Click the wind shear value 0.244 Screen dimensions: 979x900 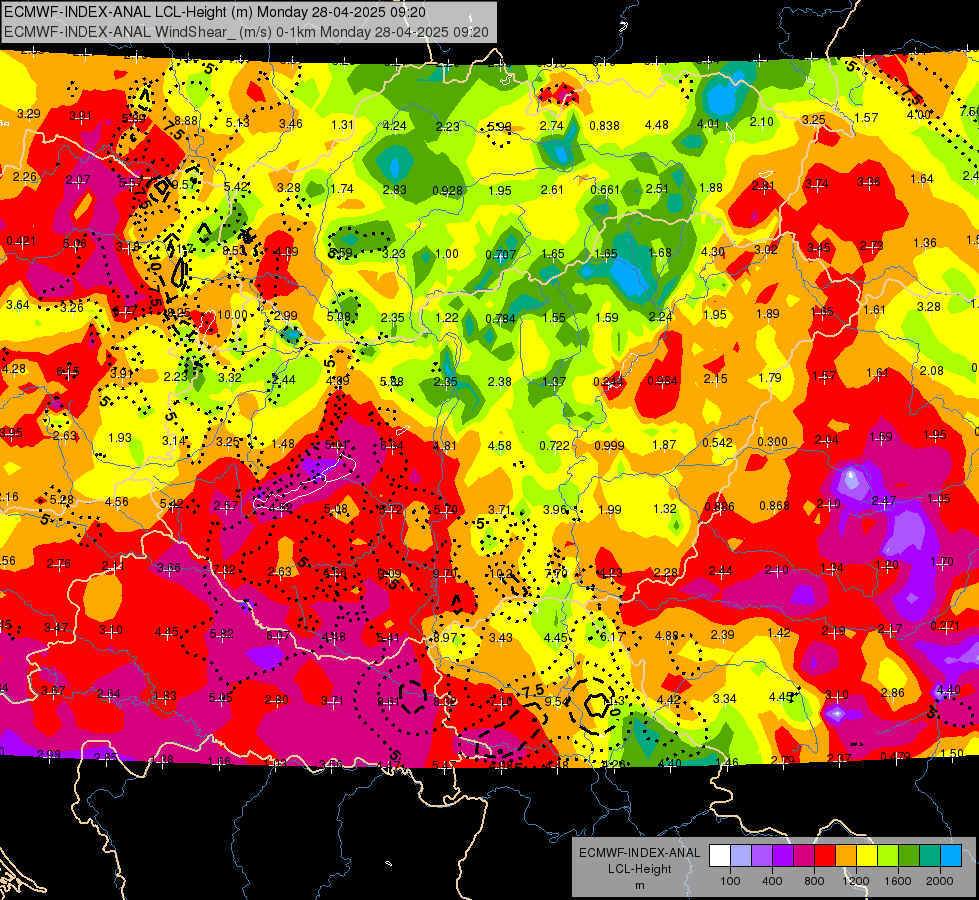pos(609,382)
